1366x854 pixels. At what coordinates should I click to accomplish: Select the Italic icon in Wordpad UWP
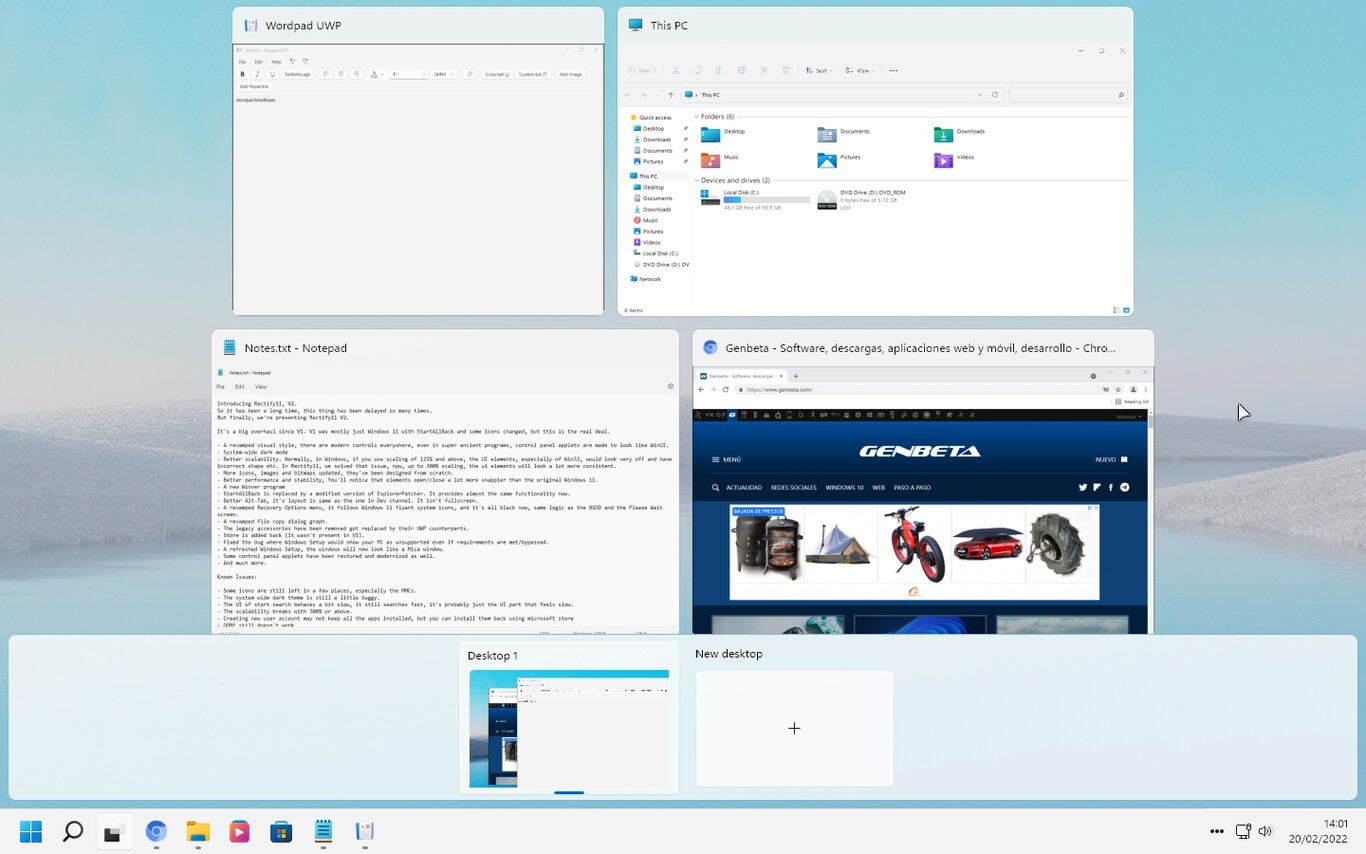[x=257, y=74]
